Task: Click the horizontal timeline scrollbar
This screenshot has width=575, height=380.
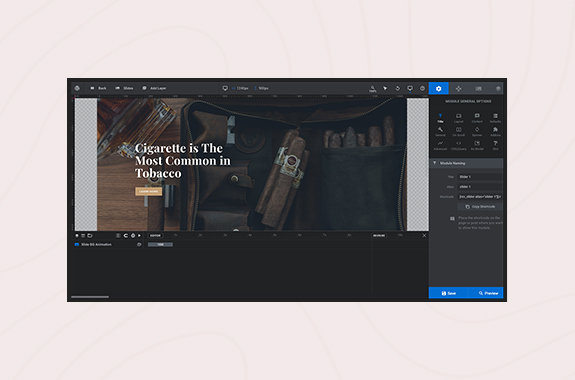Action: pyautogui.click(x=90, y=297)
